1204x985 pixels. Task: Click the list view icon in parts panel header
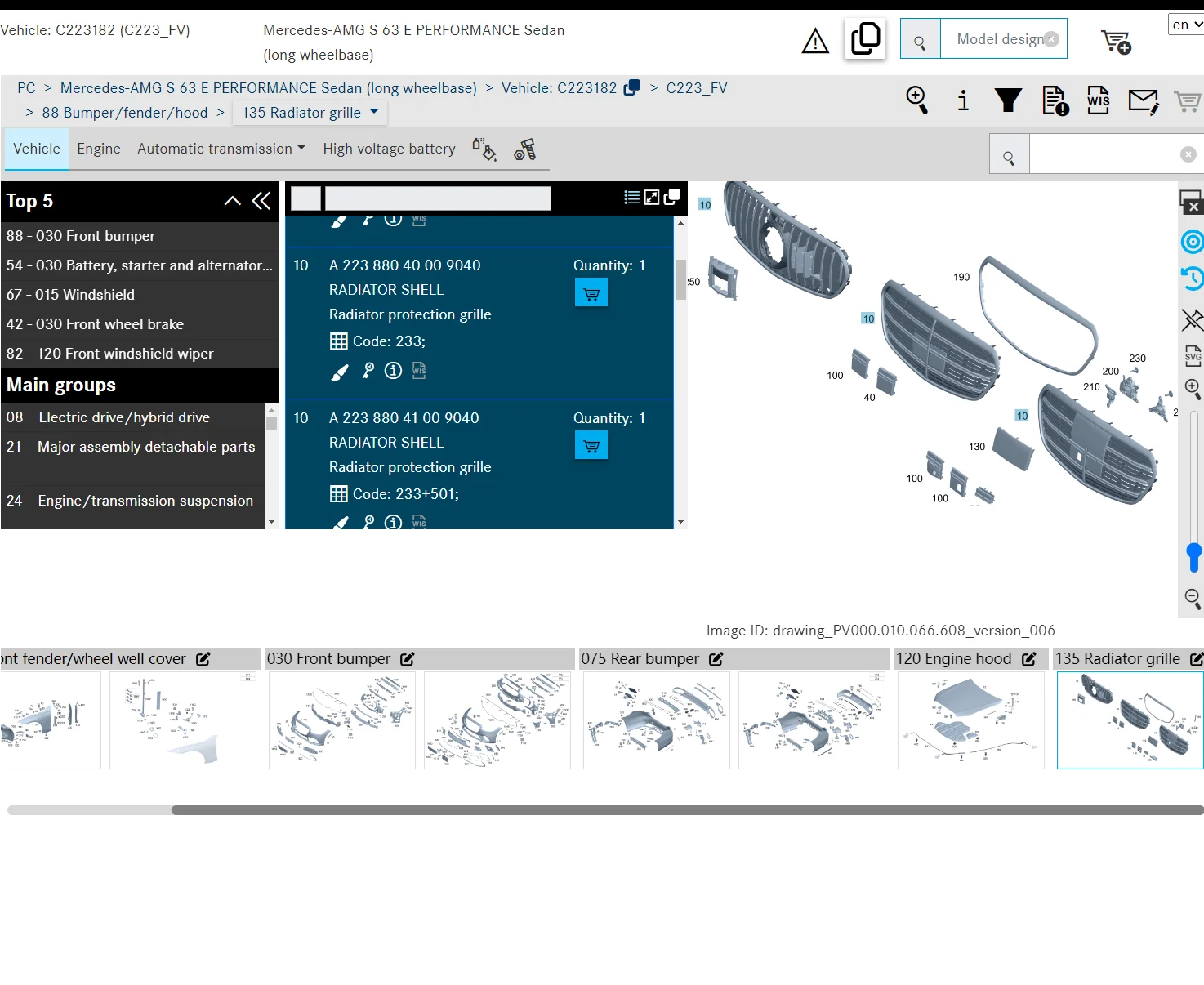[x=631, y=197]
